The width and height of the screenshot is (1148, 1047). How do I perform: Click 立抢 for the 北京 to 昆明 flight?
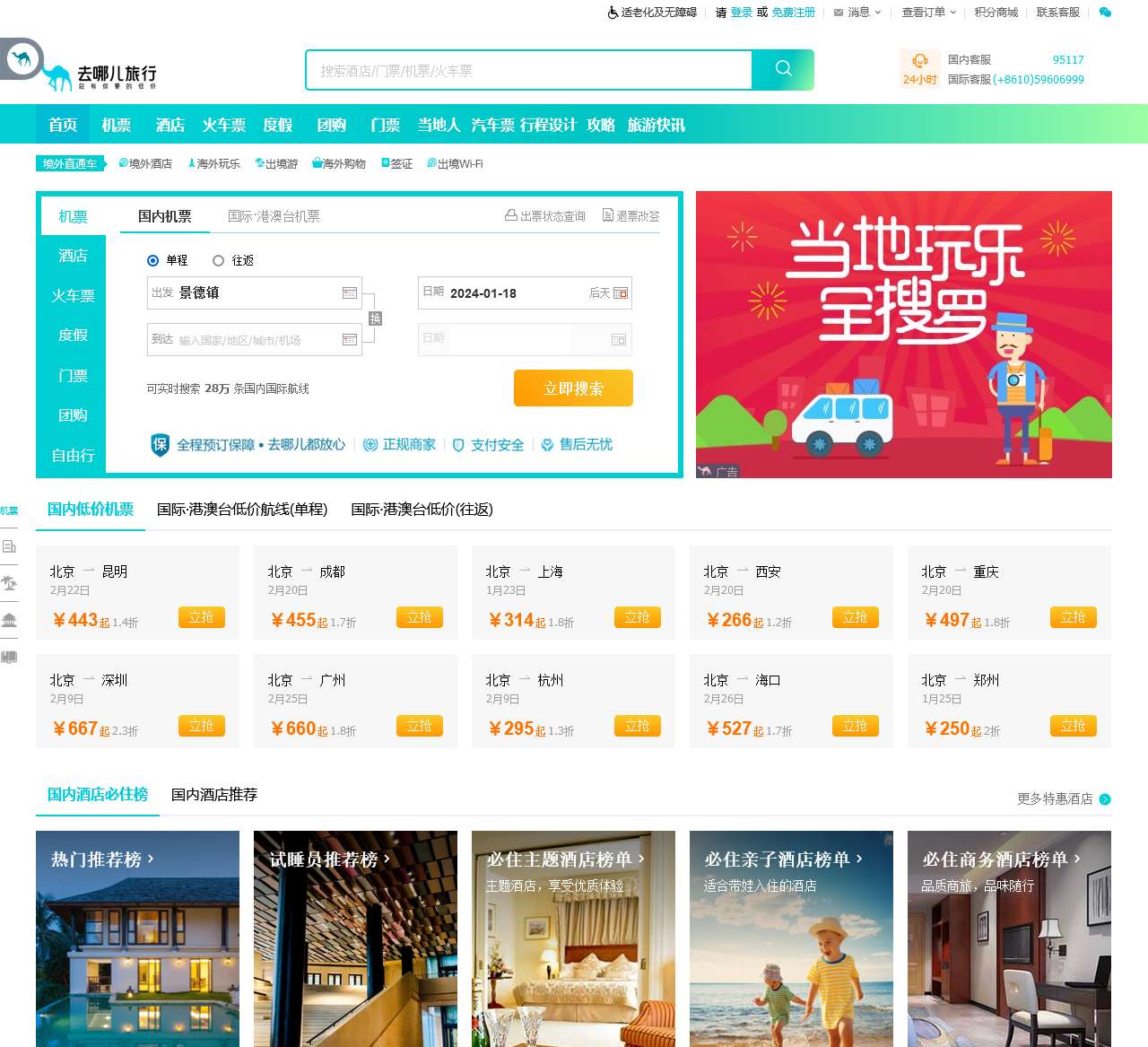pyautogui.click(x=201, y=617)
